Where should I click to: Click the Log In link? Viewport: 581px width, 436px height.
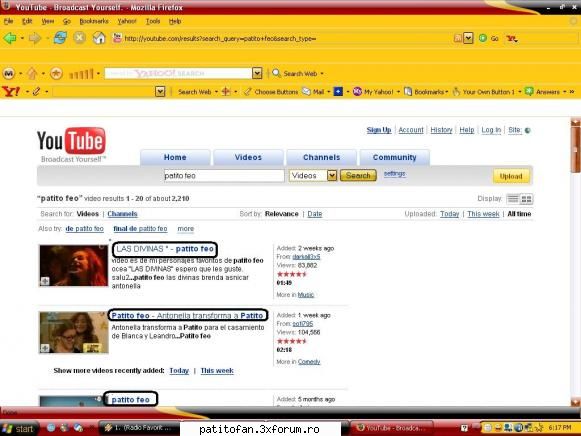491,130
